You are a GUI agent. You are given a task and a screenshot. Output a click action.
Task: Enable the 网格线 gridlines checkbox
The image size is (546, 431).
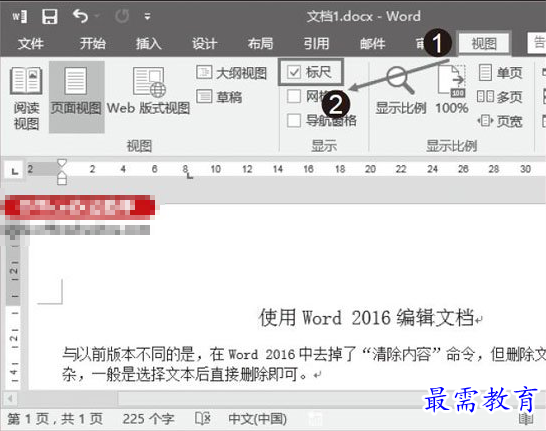(294, 96)
